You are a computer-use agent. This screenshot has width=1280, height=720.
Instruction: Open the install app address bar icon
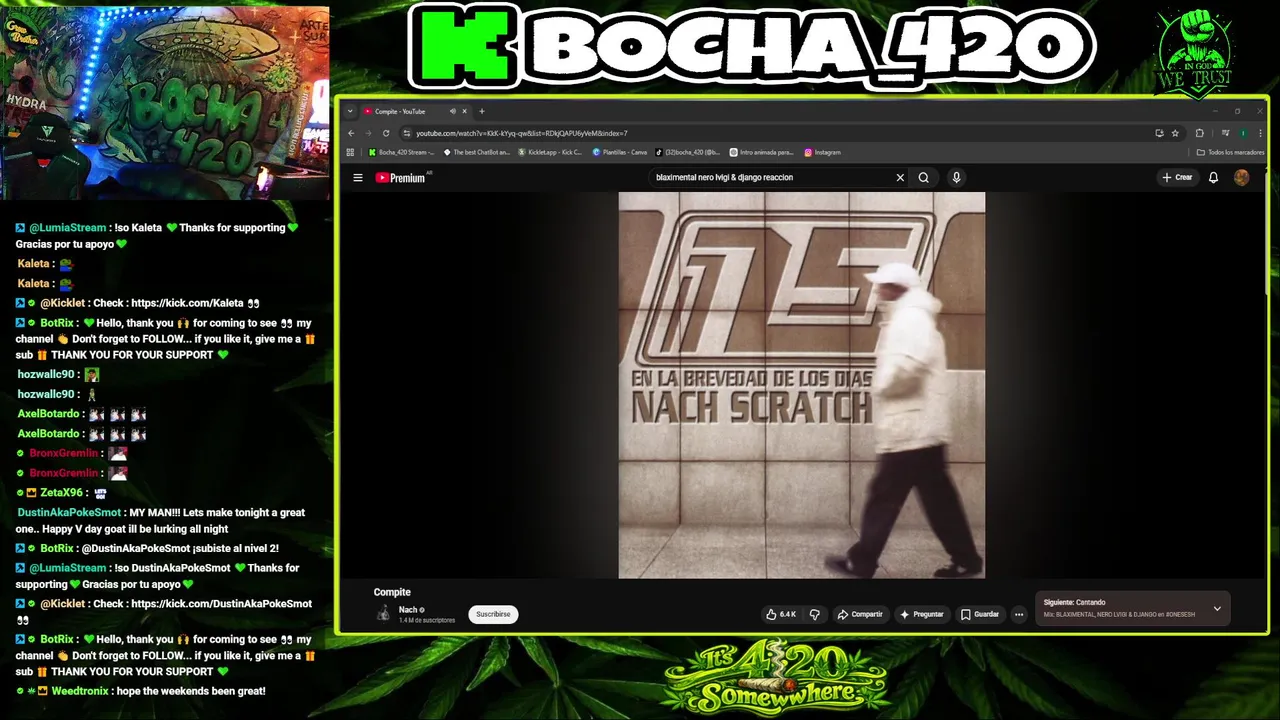click(1159, 133)
